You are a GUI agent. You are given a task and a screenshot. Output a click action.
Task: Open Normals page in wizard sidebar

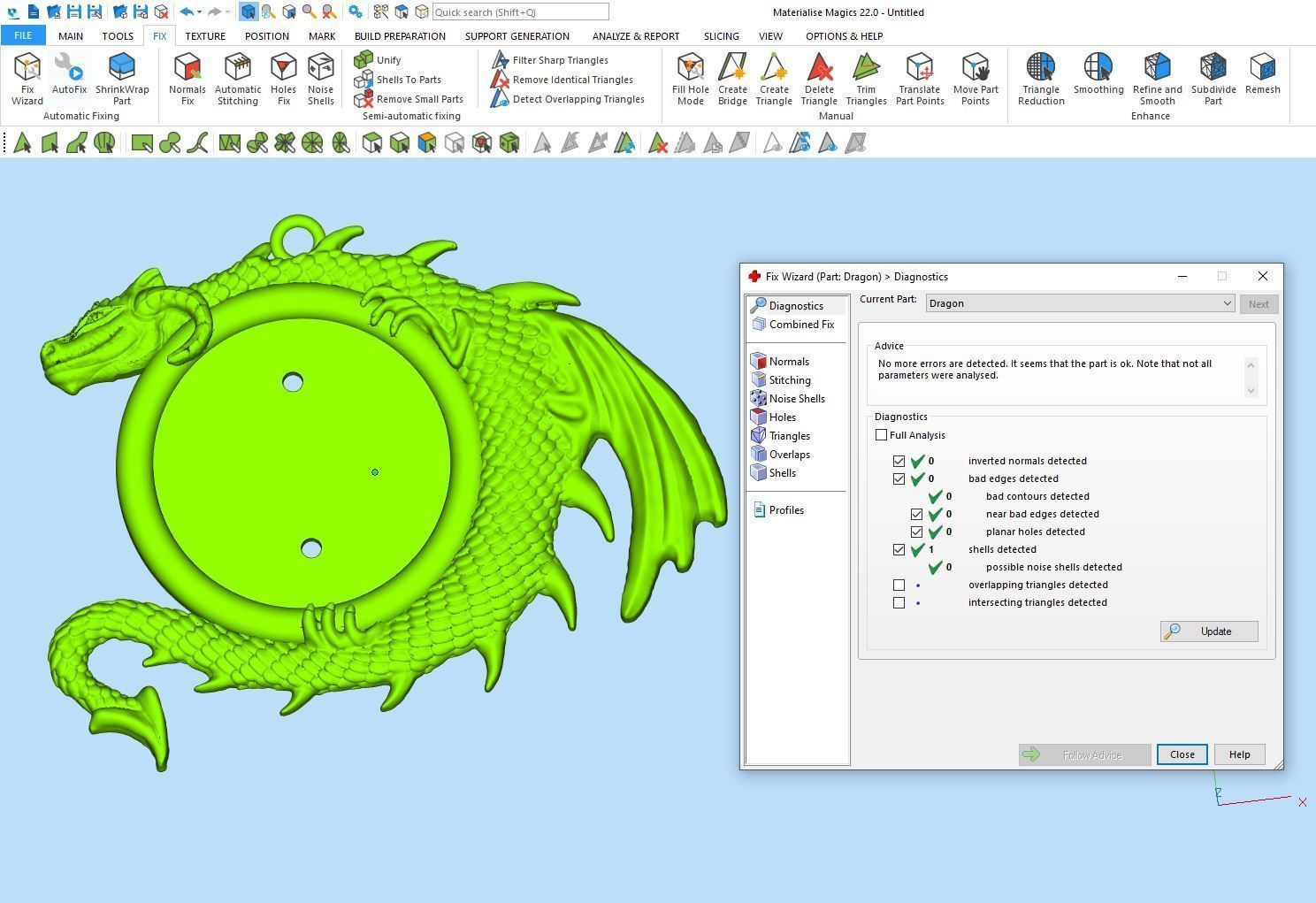pyautogui.click(x=780, y=362)
